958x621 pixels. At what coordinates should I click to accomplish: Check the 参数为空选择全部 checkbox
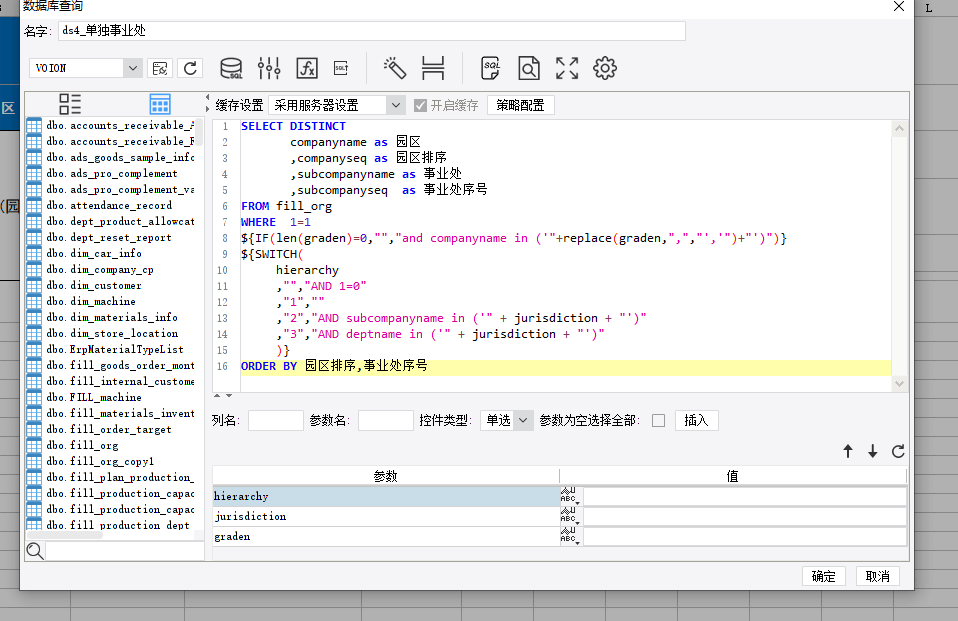658,421
